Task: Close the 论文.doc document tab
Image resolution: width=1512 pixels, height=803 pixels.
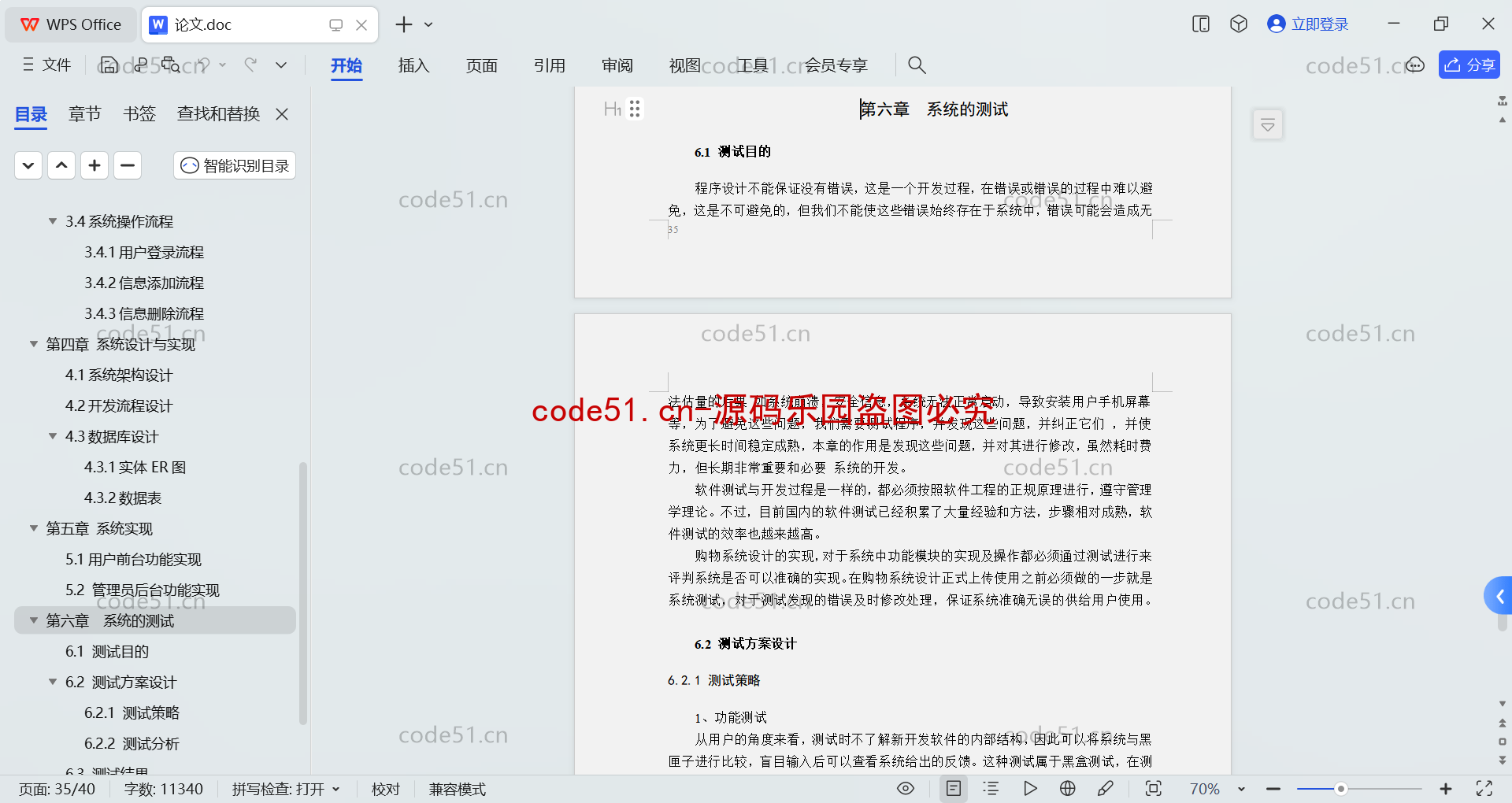Action: pos(361,25)
